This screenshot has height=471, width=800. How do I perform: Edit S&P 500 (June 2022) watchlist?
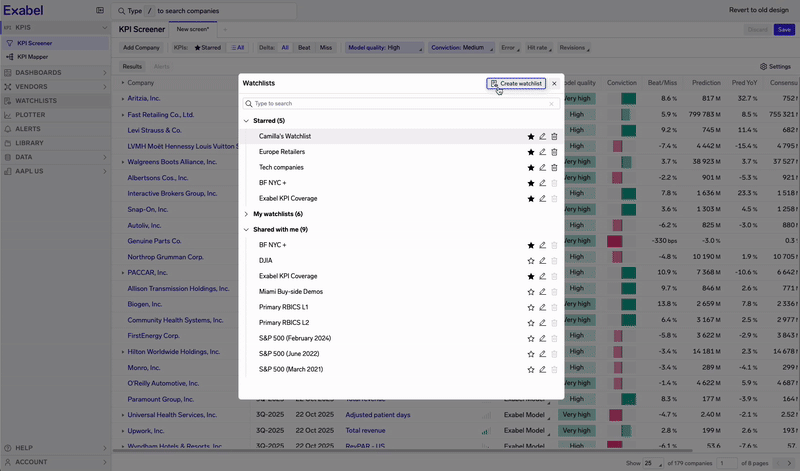542,354
